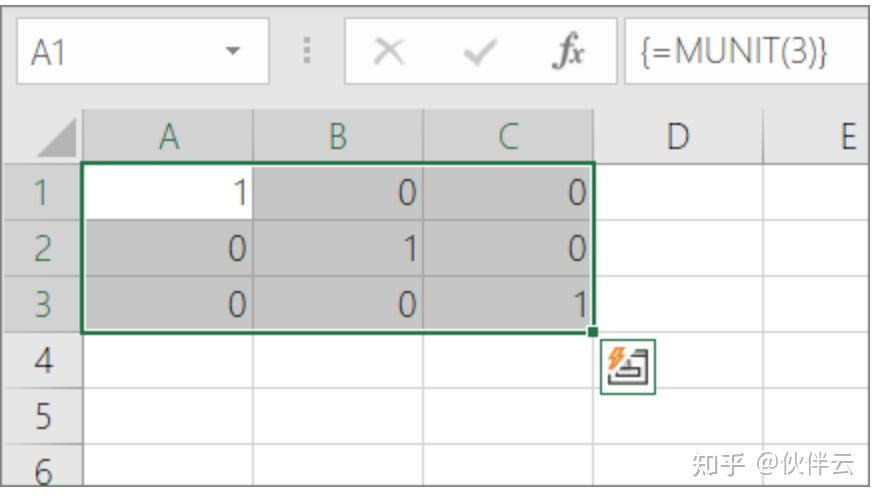Select row 4 header
876x498 pixels.
42,360
